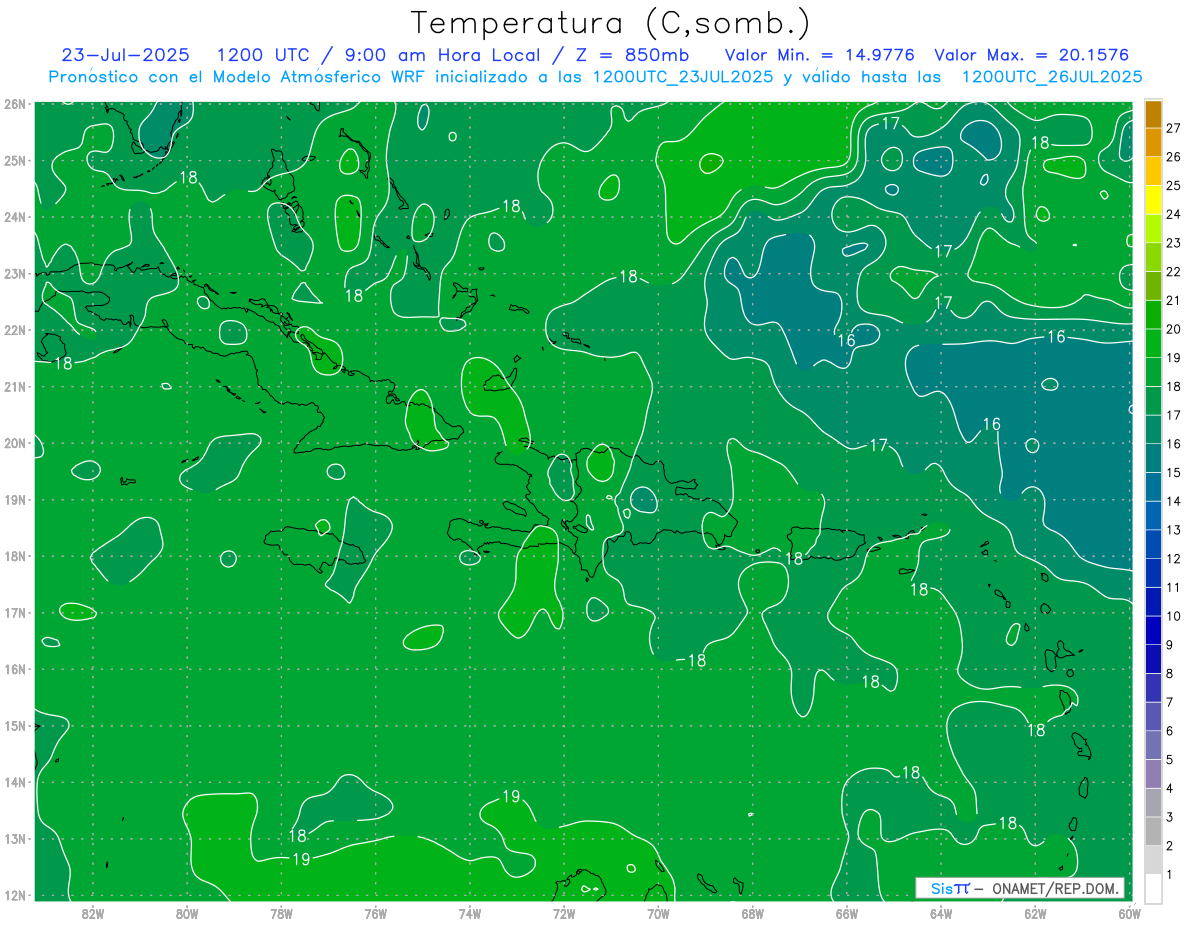Image resolution: width=1200 pixels, height=927 pixels.
Task: Click the "74W" longitude axis label
Action: point(470,913)
